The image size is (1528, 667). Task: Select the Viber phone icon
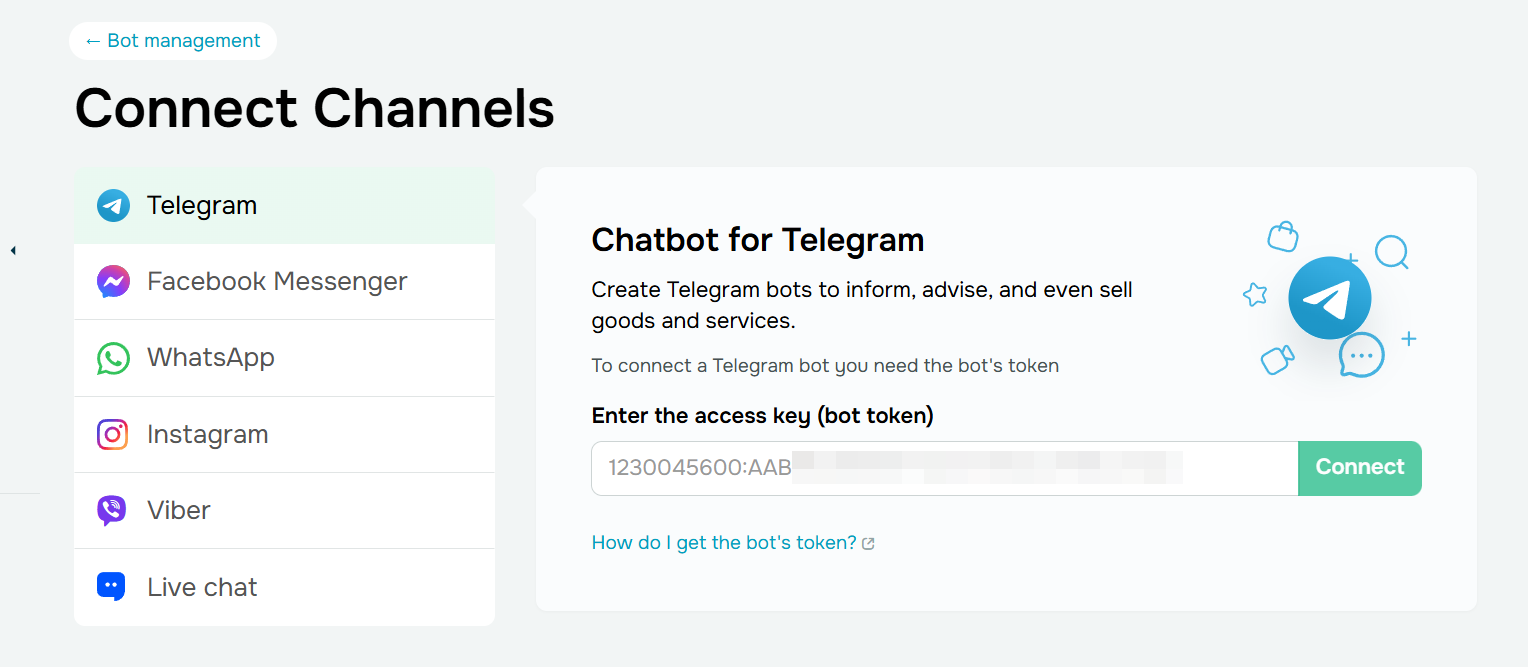point(113,510)
